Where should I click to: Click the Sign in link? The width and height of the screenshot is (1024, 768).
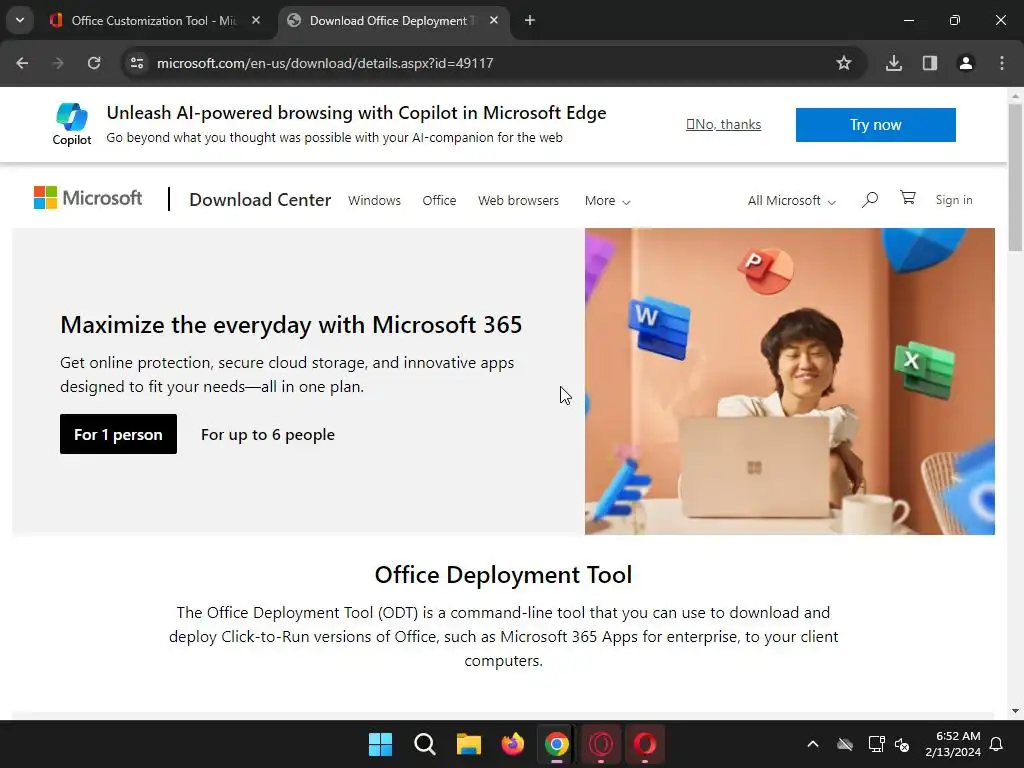(953, 200)
